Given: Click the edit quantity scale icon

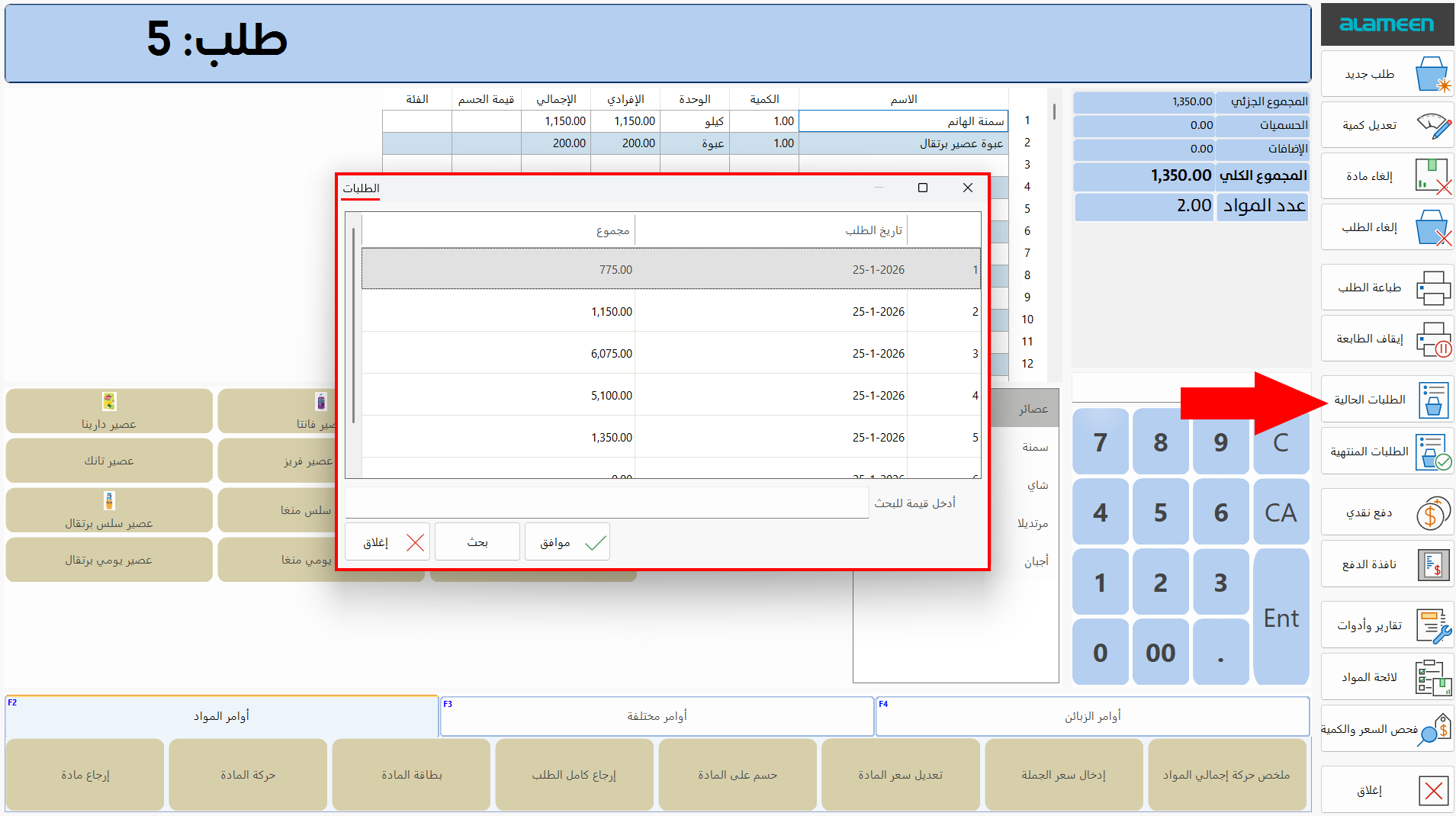Looking at the screenshot, I should 1432,126.
